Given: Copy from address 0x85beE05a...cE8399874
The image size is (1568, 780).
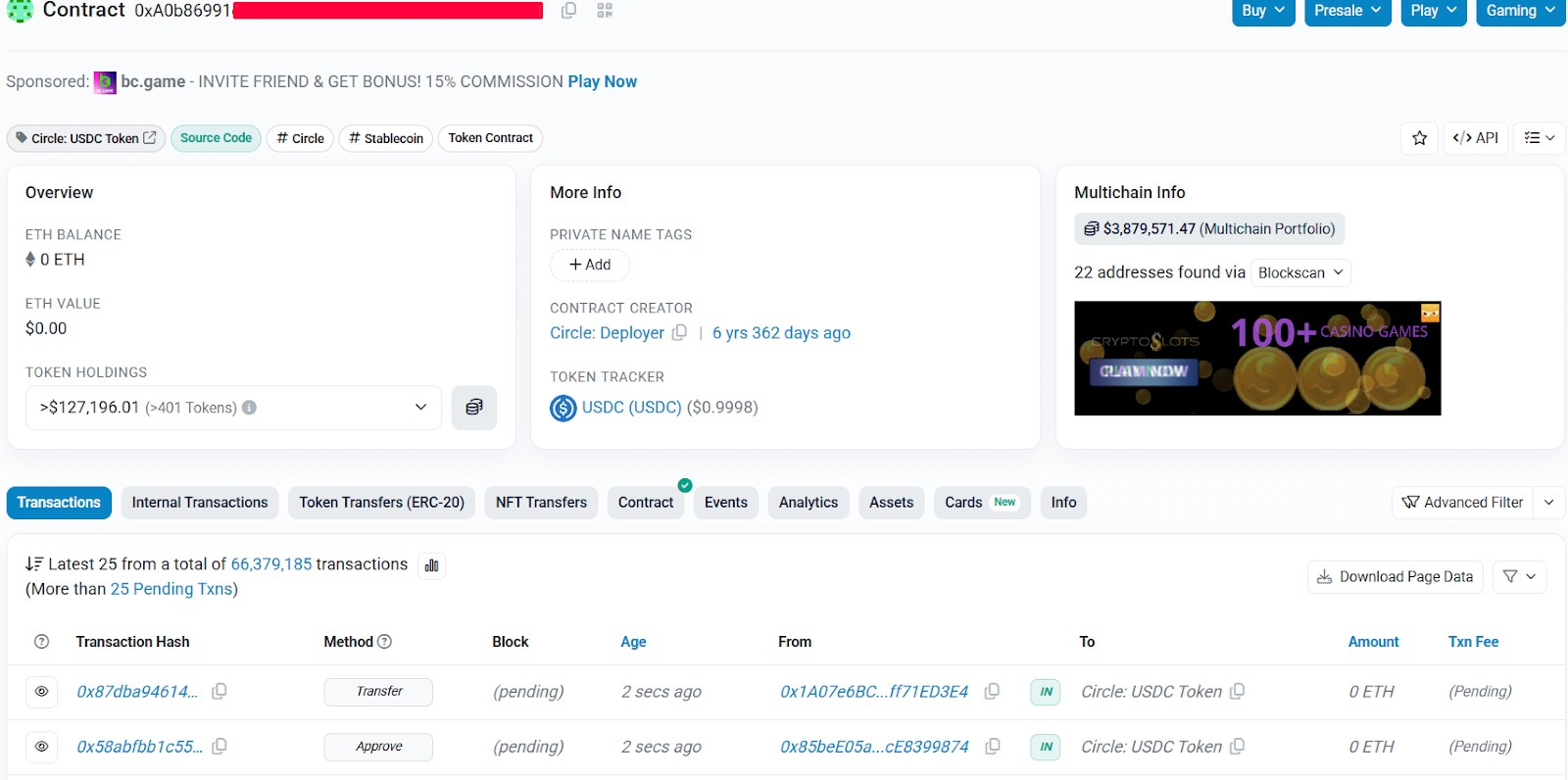Looking at the screenshot, I should click(993, 747).
